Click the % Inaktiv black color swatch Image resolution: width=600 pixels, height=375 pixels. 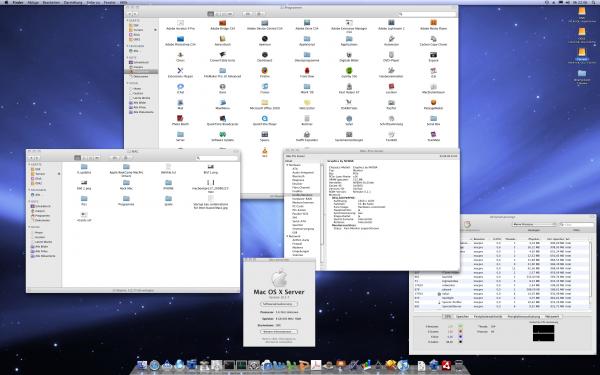coord(460,341)
